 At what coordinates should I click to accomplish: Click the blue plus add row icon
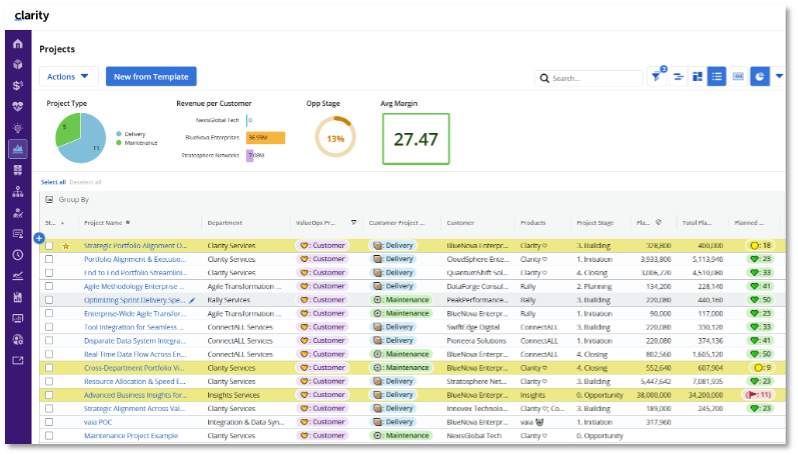point(39,238)
